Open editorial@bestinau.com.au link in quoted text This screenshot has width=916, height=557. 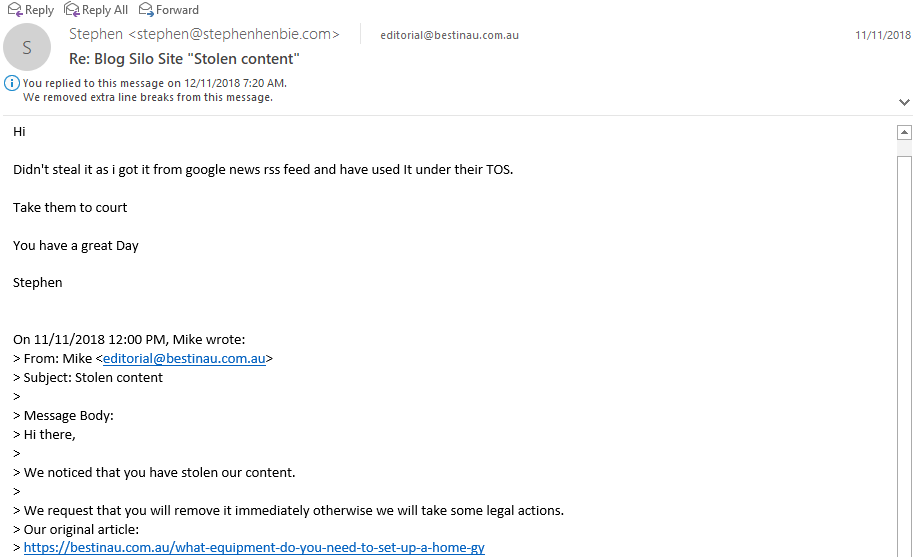coord(184,358)
